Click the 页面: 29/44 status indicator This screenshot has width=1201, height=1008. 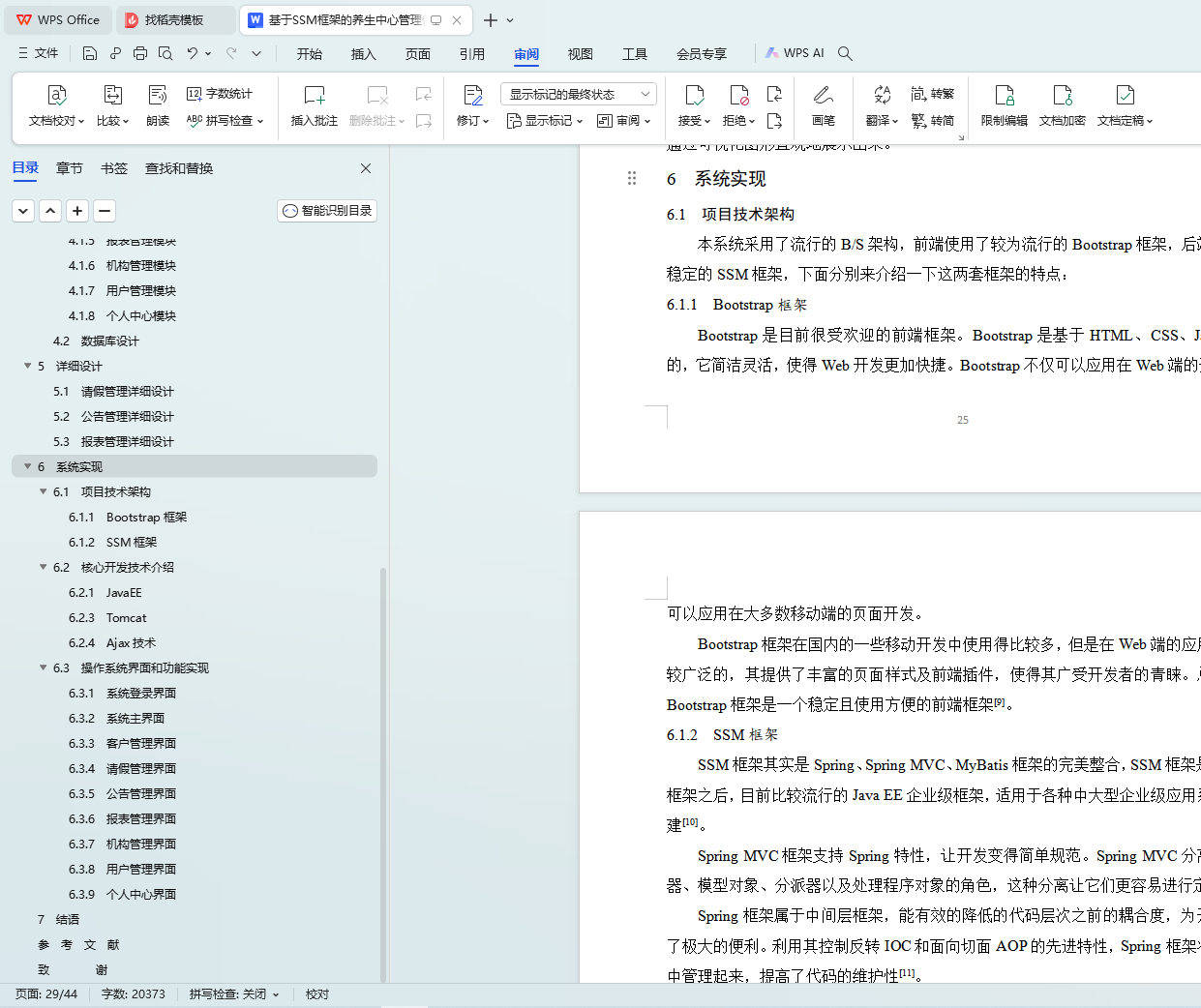pyautogui.click(x=46, y=994)
